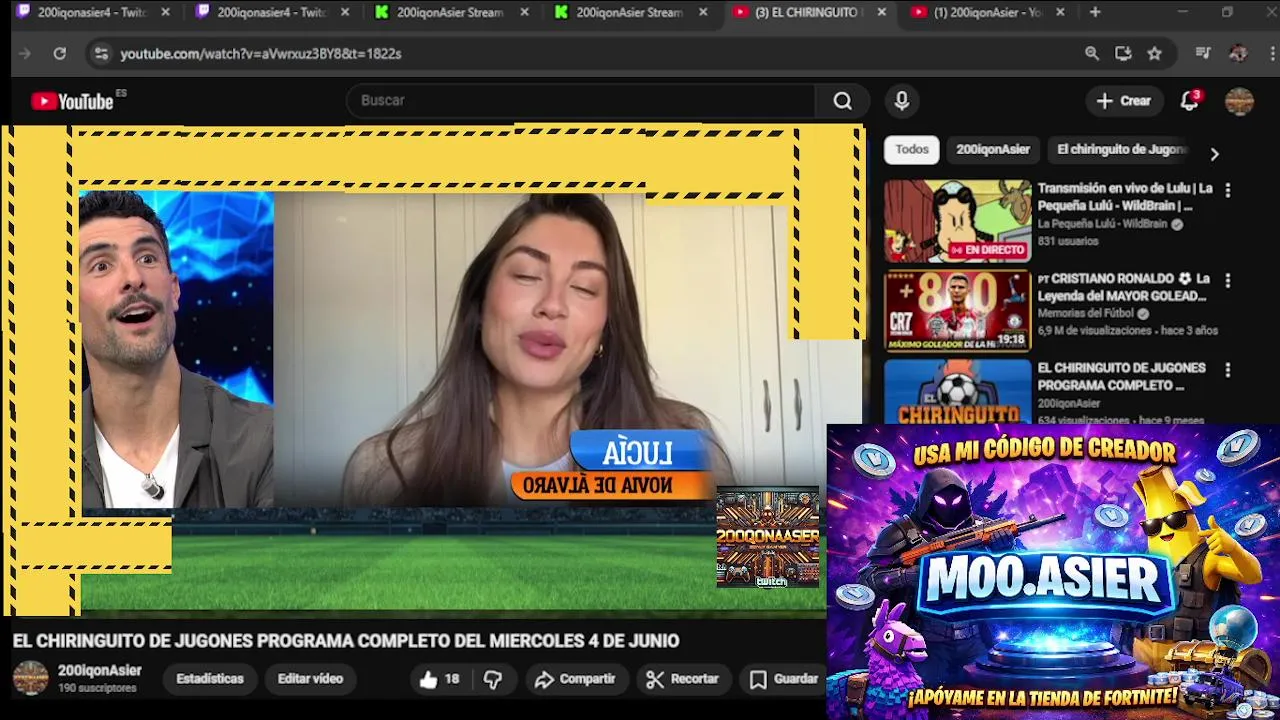Viewport: 1280px width, 720px height.
Task: Close the first 200iqonasier4 Twitch tab
Action: click(x=165, y=12)
